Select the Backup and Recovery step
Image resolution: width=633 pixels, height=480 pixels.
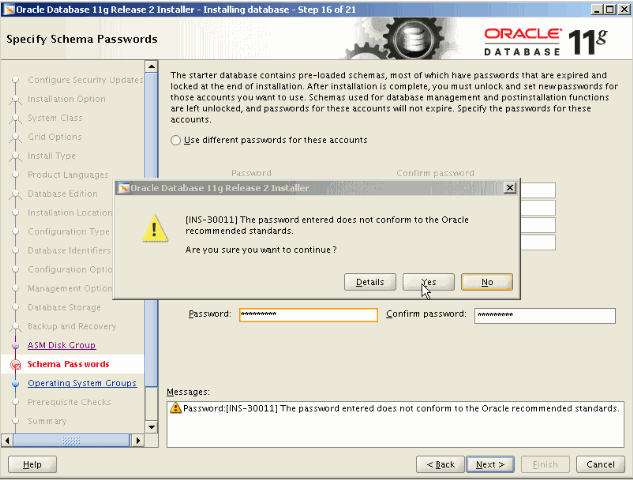tap(71, 326)
